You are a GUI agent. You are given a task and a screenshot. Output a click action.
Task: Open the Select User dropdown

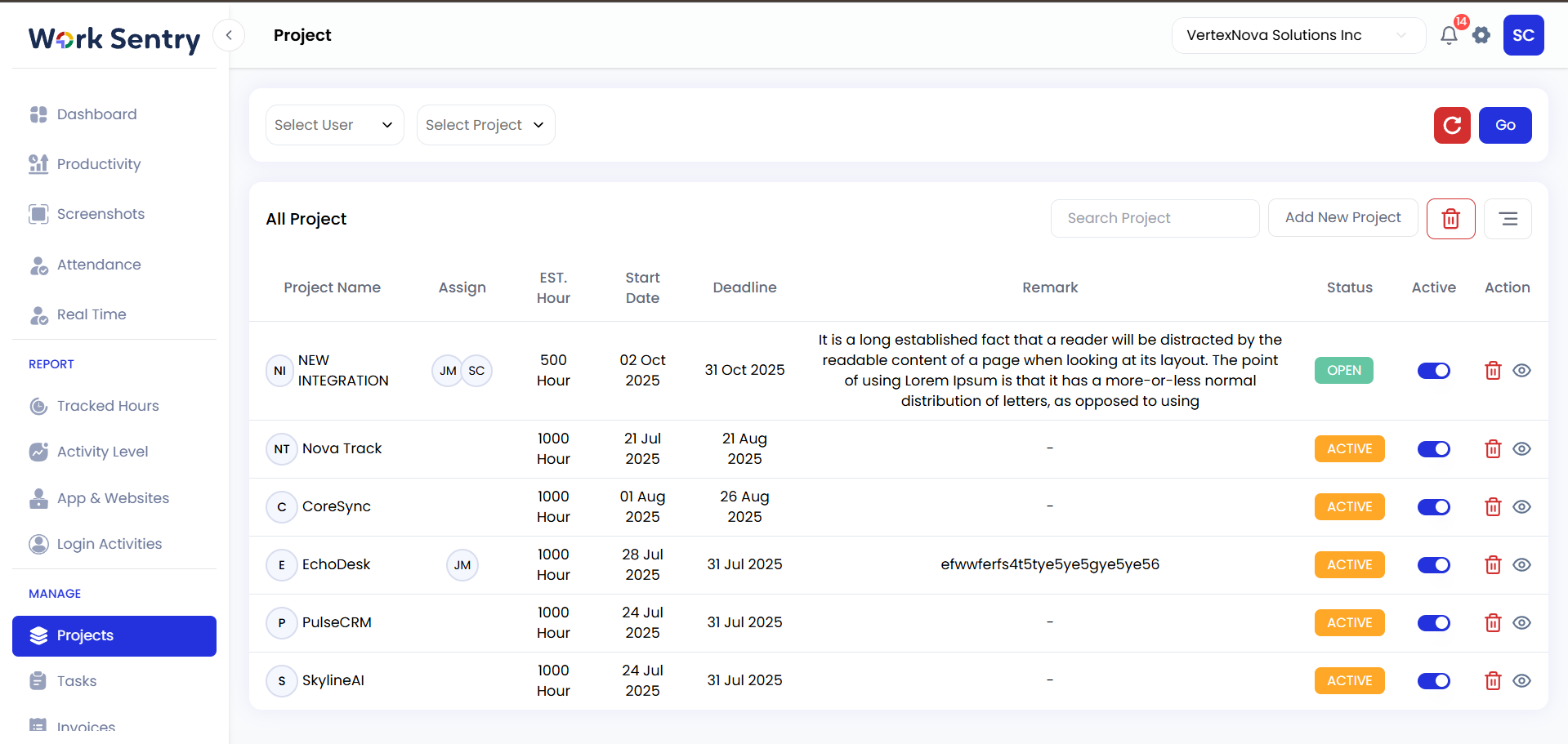(x=334, y=125)
